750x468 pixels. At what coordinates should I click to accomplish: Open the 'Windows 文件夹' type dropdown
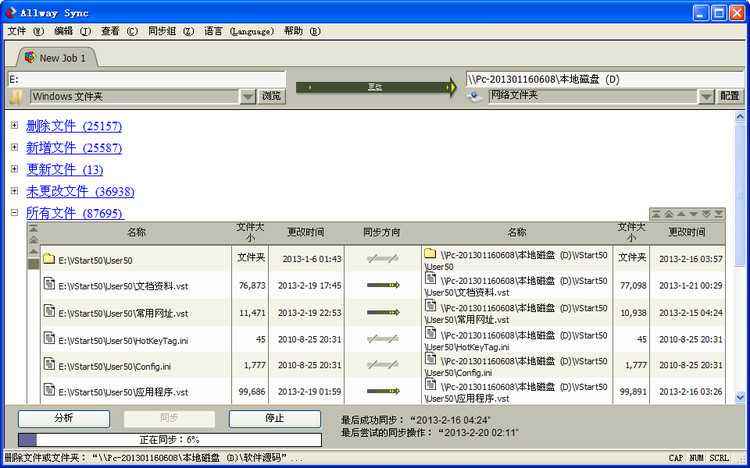(247, 97)
